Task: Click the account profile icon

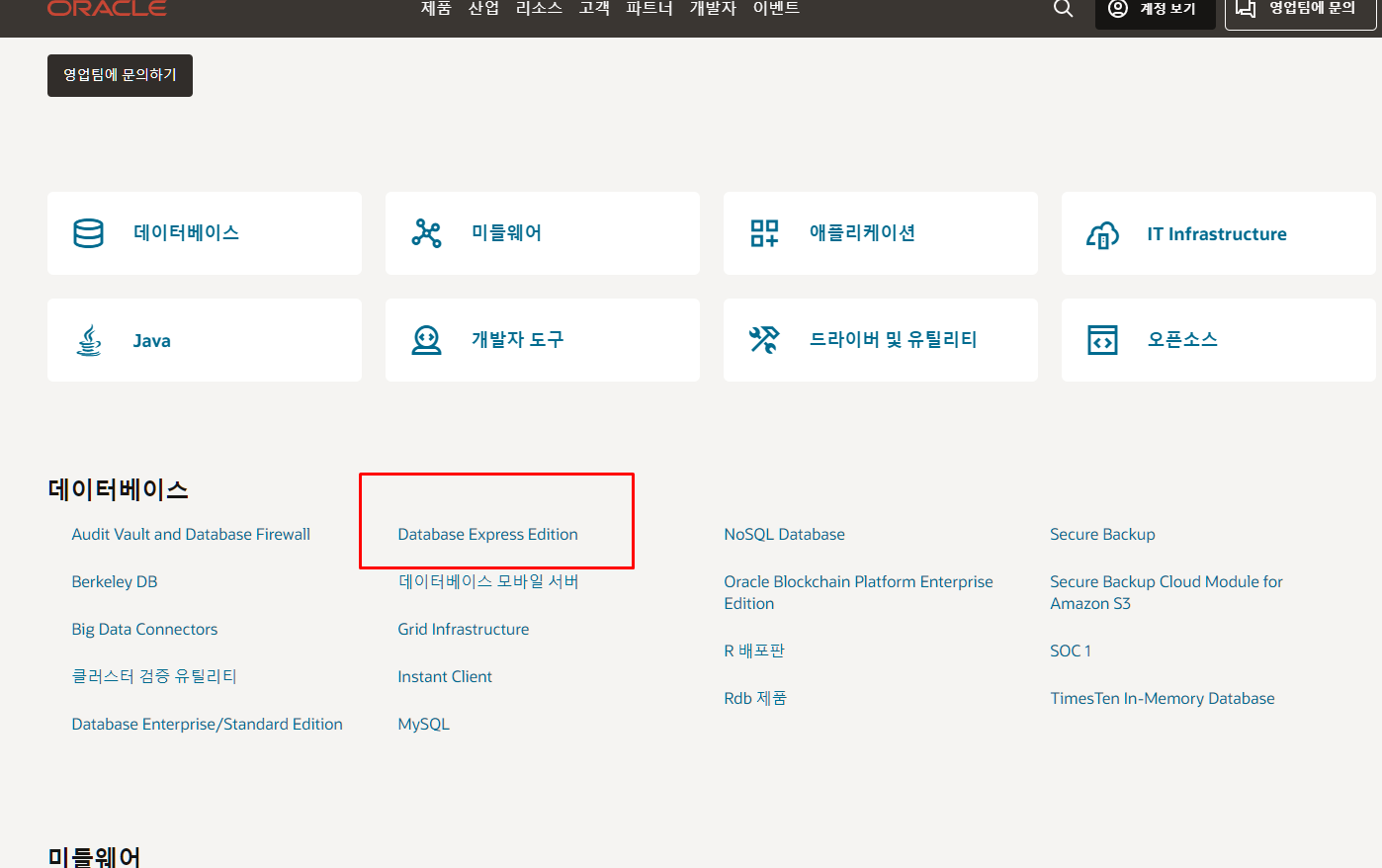Action: click(1118, 8)
